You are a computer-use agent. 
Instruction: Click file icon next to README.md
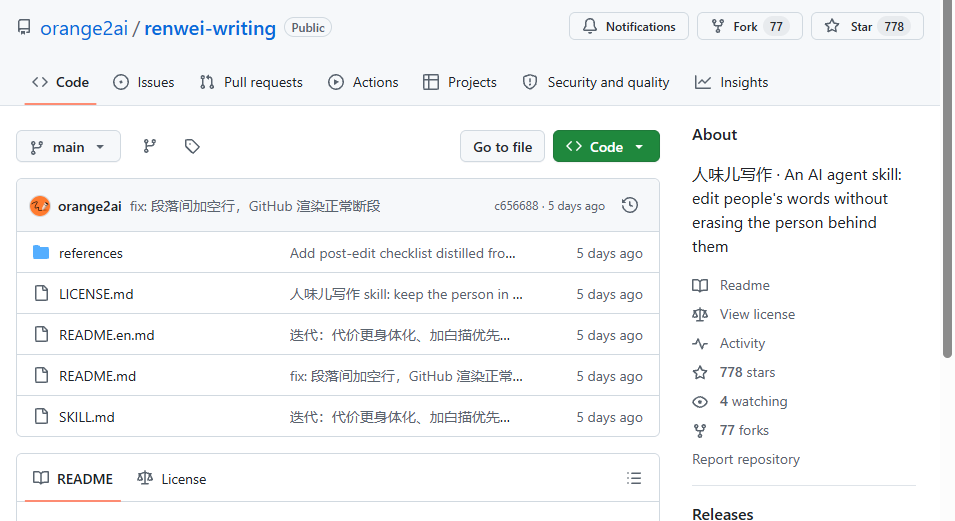pos(41,375)
